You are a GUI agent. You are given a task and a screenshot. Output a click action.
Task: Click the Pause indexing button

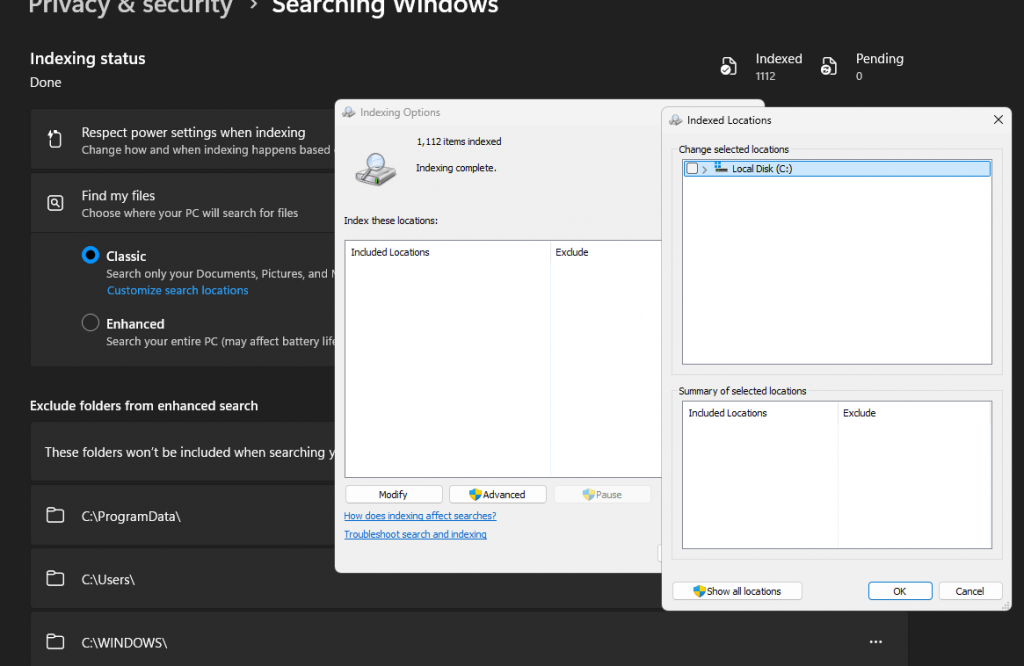[602, 494]
